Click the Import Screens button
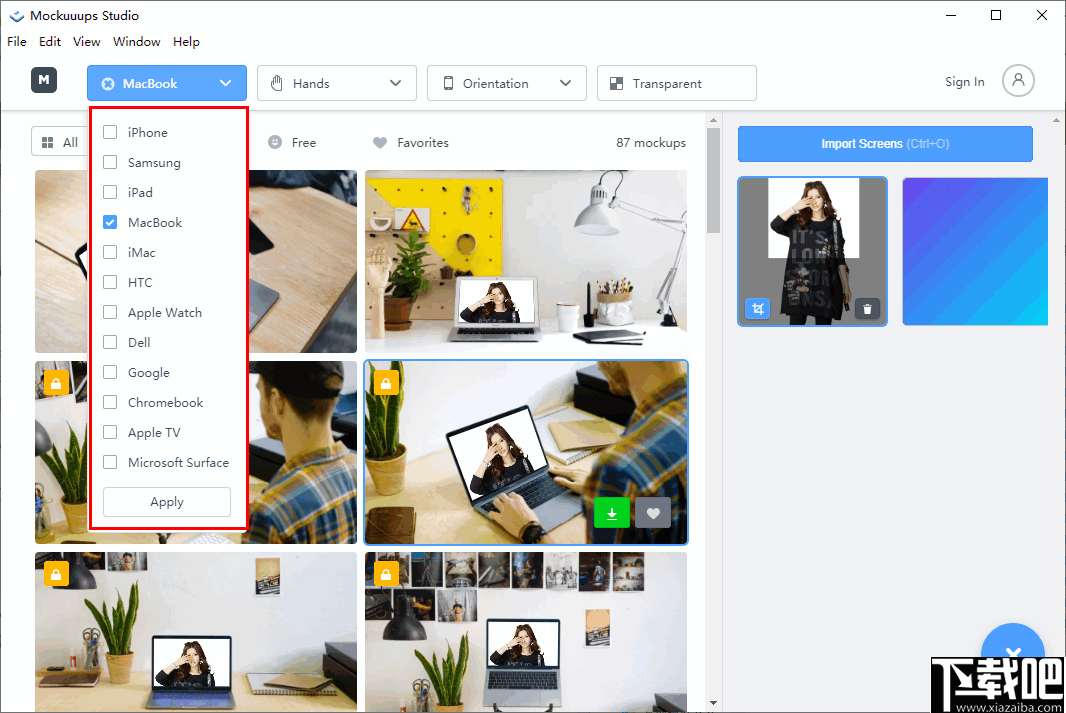 tap(884, 144)
